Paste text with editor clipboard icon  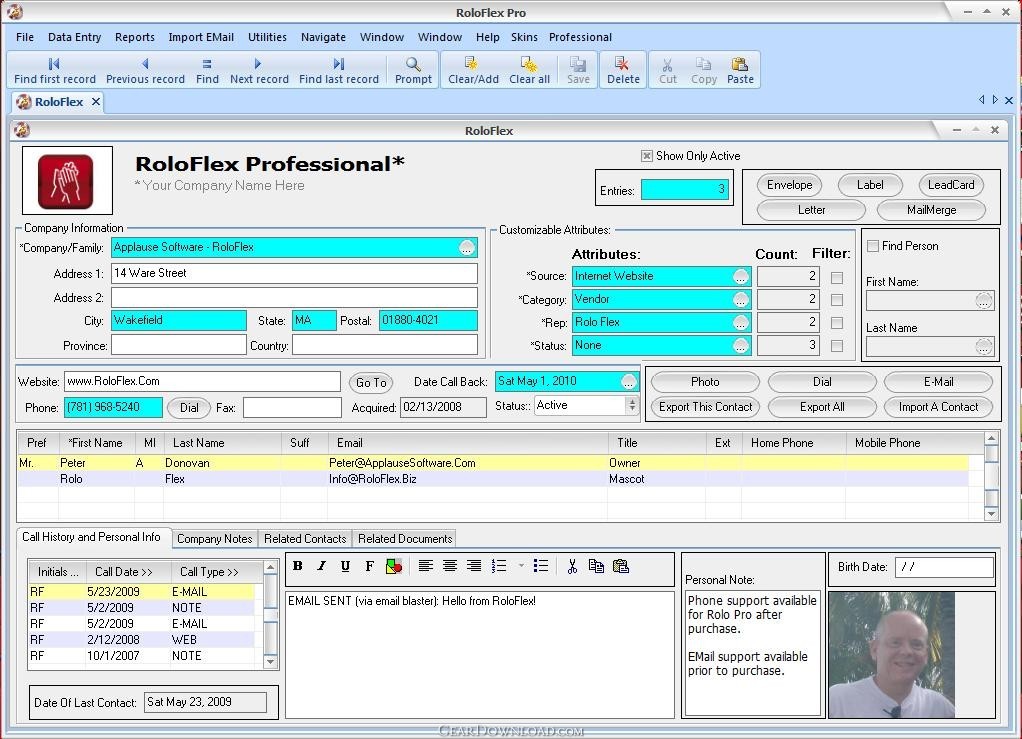[620, 566]
